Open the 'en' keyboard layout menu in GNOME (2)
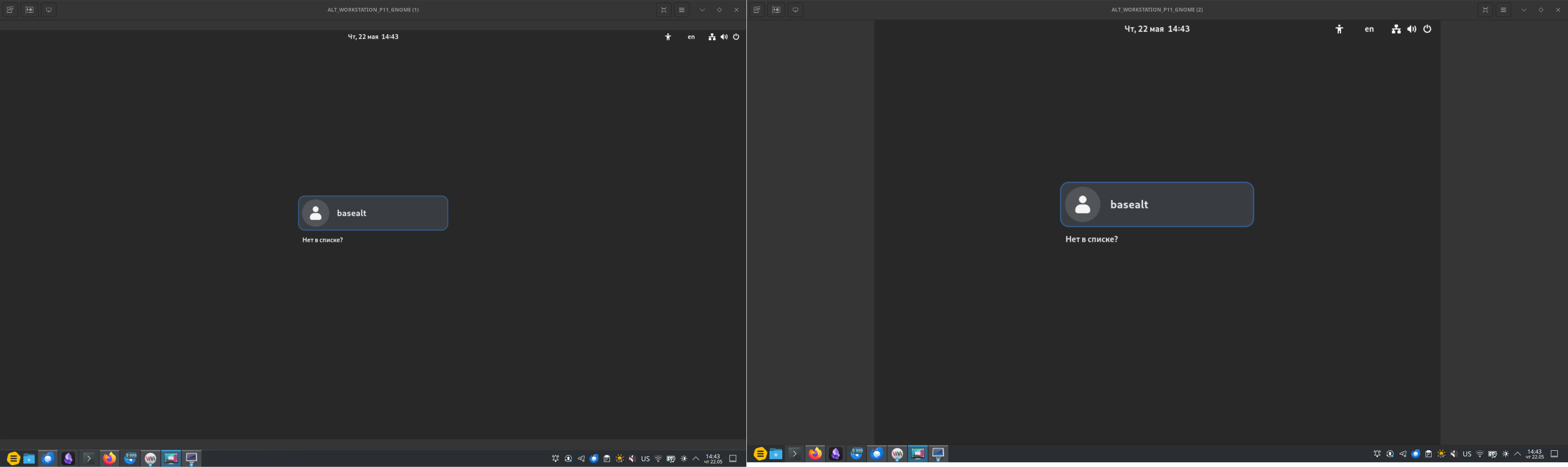This screenshot has width=1568, height=467. (x=1369, y=29)
